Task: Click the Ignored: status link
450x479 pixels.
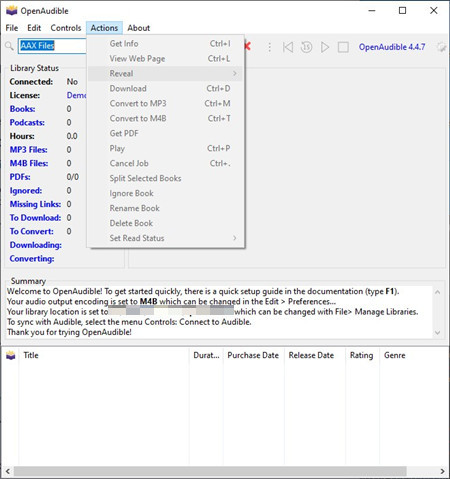Action: pos(26,191)
